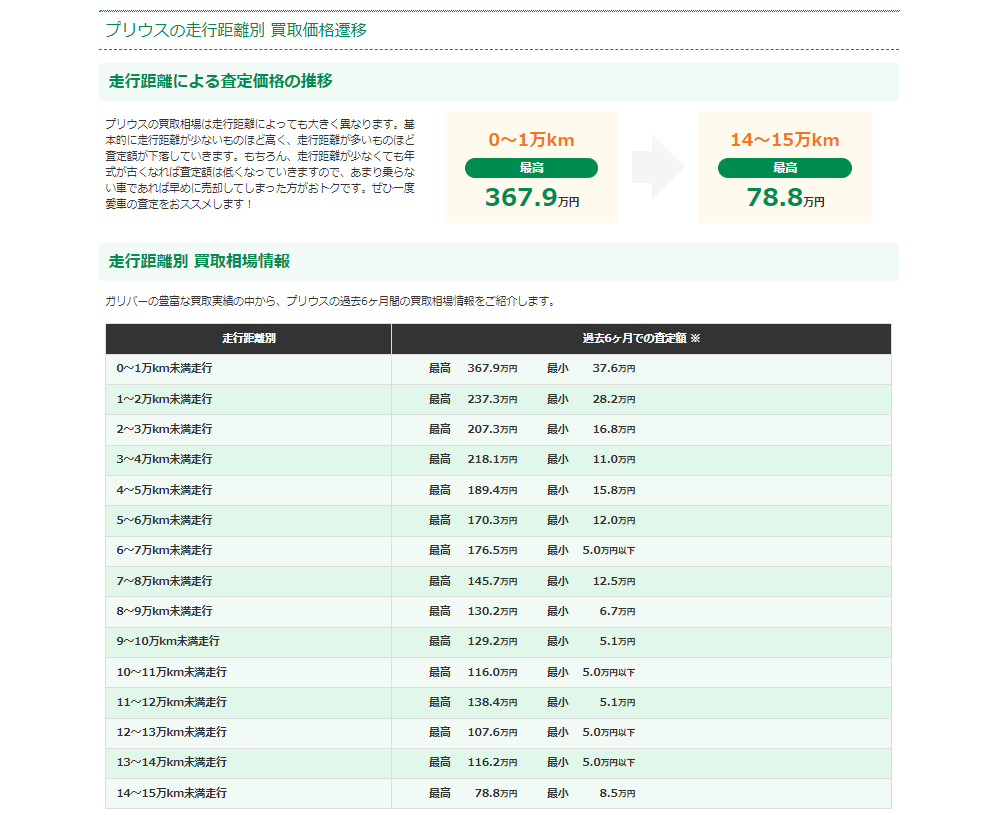This screenshot has width=985, height=815.
Task: Select the row 3〜4万km未満走行
Action: (x=499, y=460)
